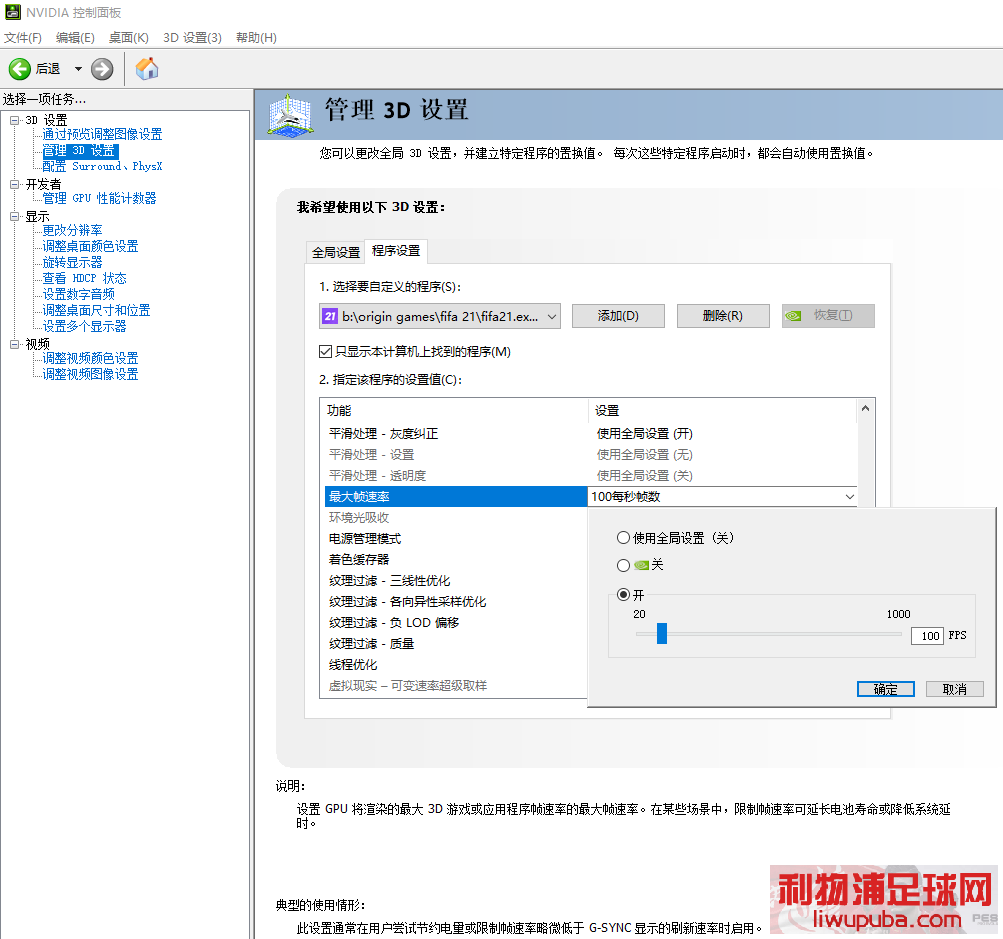
Task: Click the green Back arrow icon
Action: pyautogui.click(x=19, y=68)
